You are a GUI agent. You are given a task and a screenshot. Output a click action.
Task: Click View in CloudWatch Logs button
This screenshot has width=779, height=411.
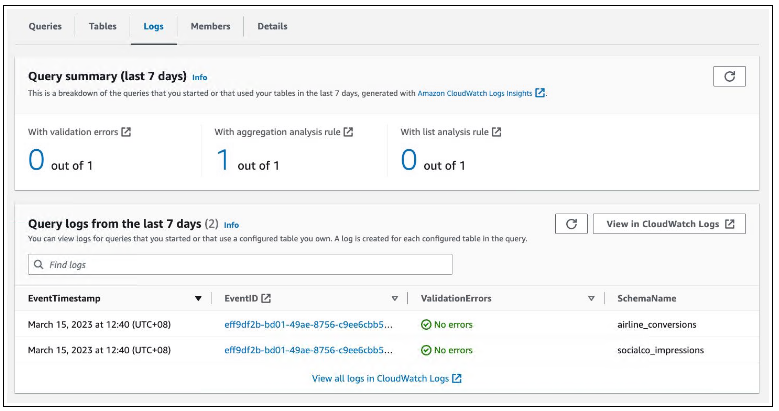pyautogui.click(x=669, y=224)
